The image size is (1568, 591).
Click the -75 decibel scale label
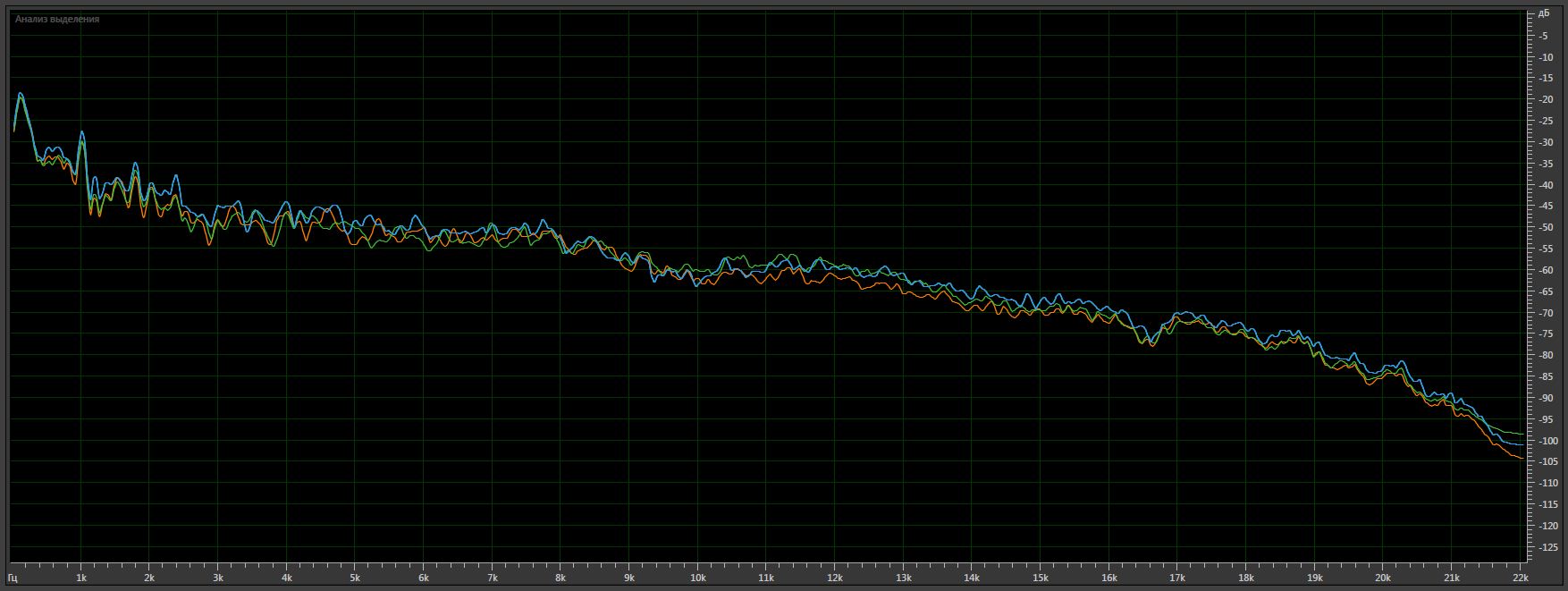pos(1544,334)
